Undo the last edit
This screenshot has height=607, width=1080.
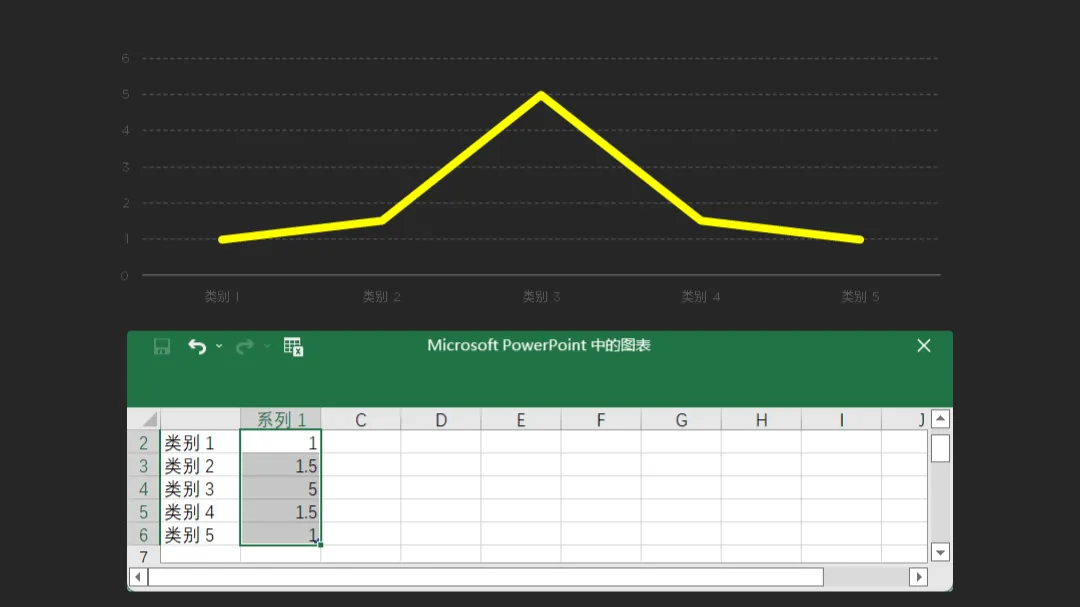[197, 346]
